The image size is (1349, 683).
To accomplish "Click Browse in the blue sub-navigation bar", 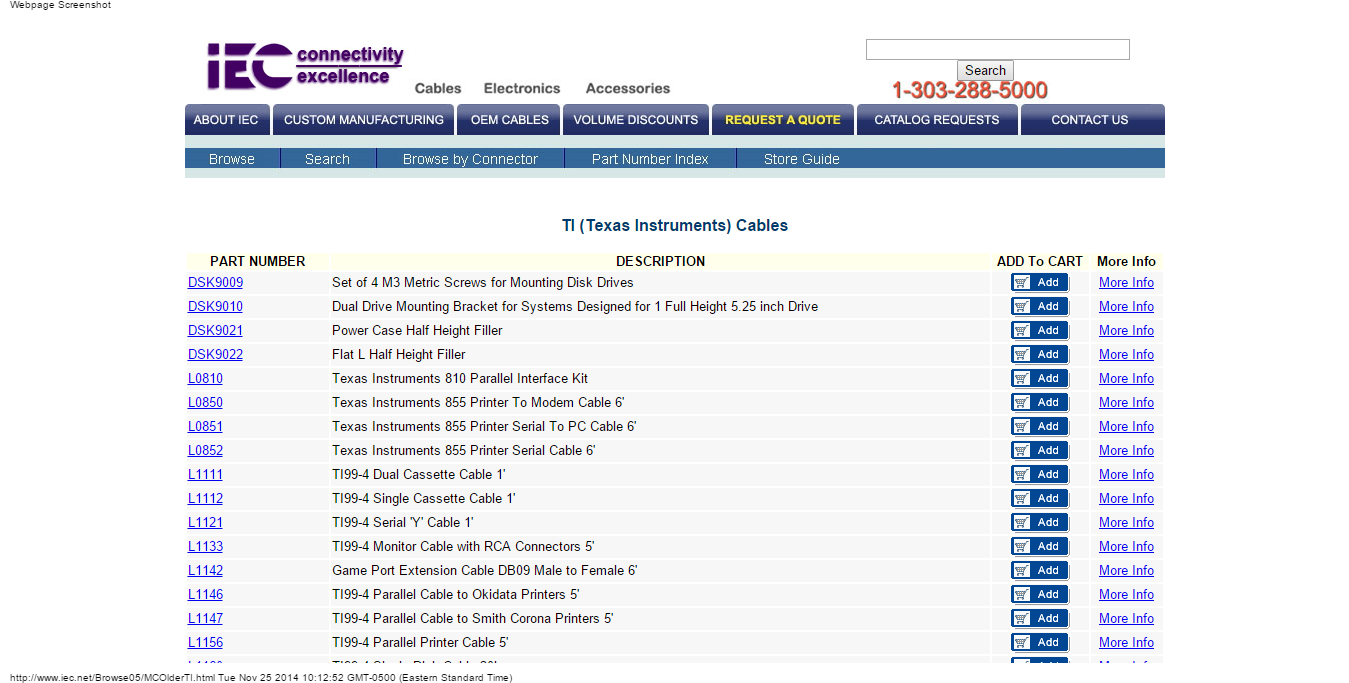I will point(232,159).
